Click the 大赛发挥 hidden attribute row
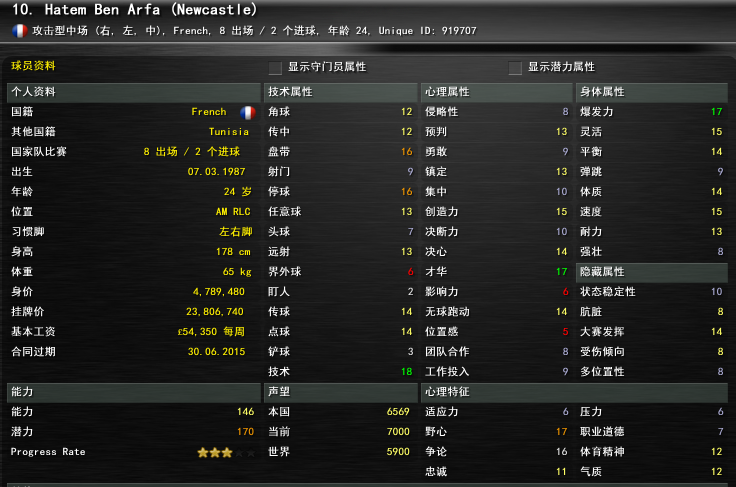 click(652, 332)
